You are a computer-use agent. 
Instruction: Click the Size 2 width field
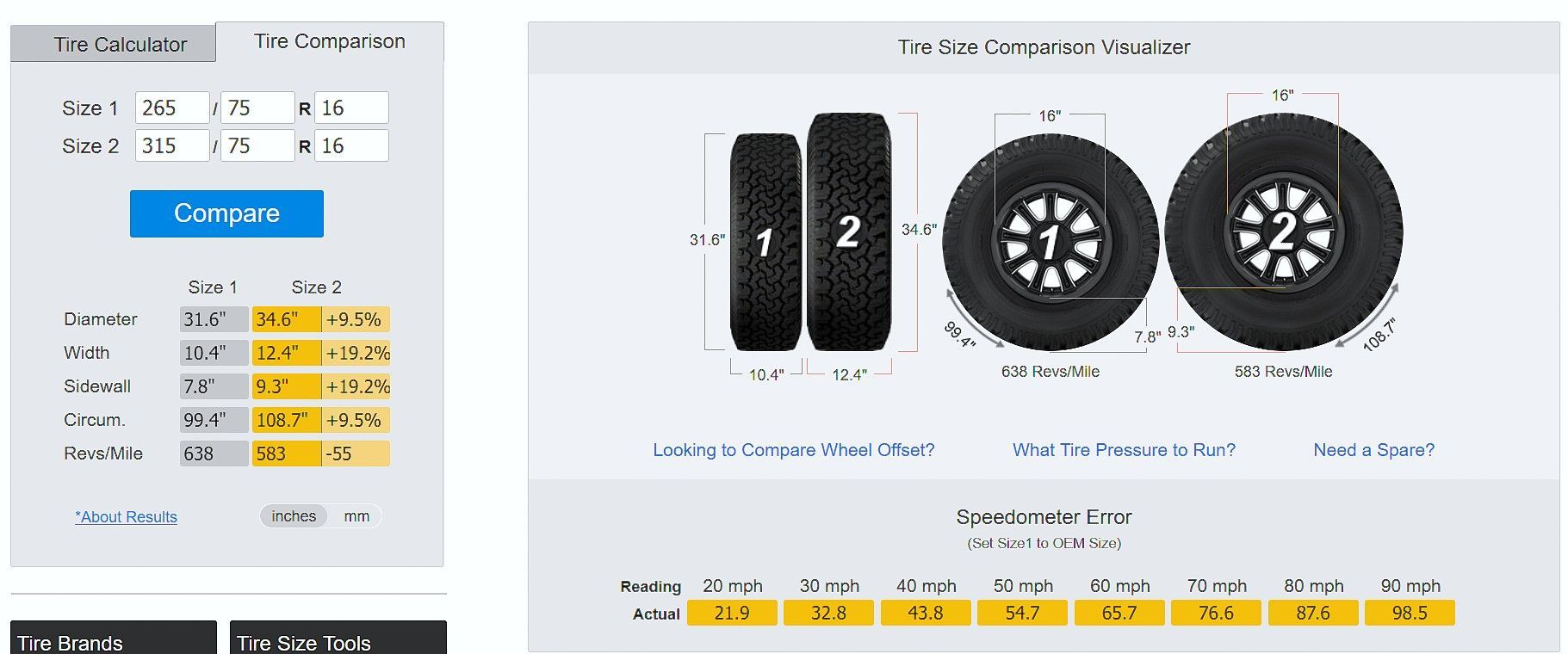172,146
